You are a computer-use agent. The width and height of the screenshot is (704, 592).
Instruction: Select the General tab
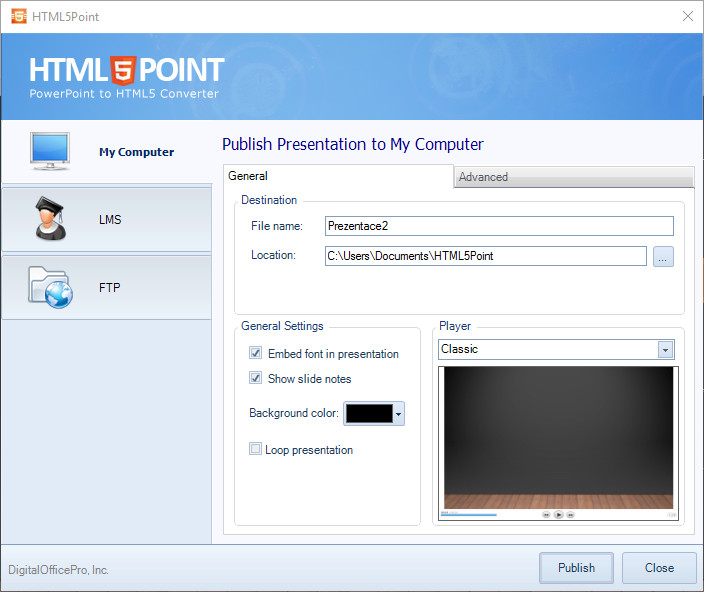tap(338, 176)
